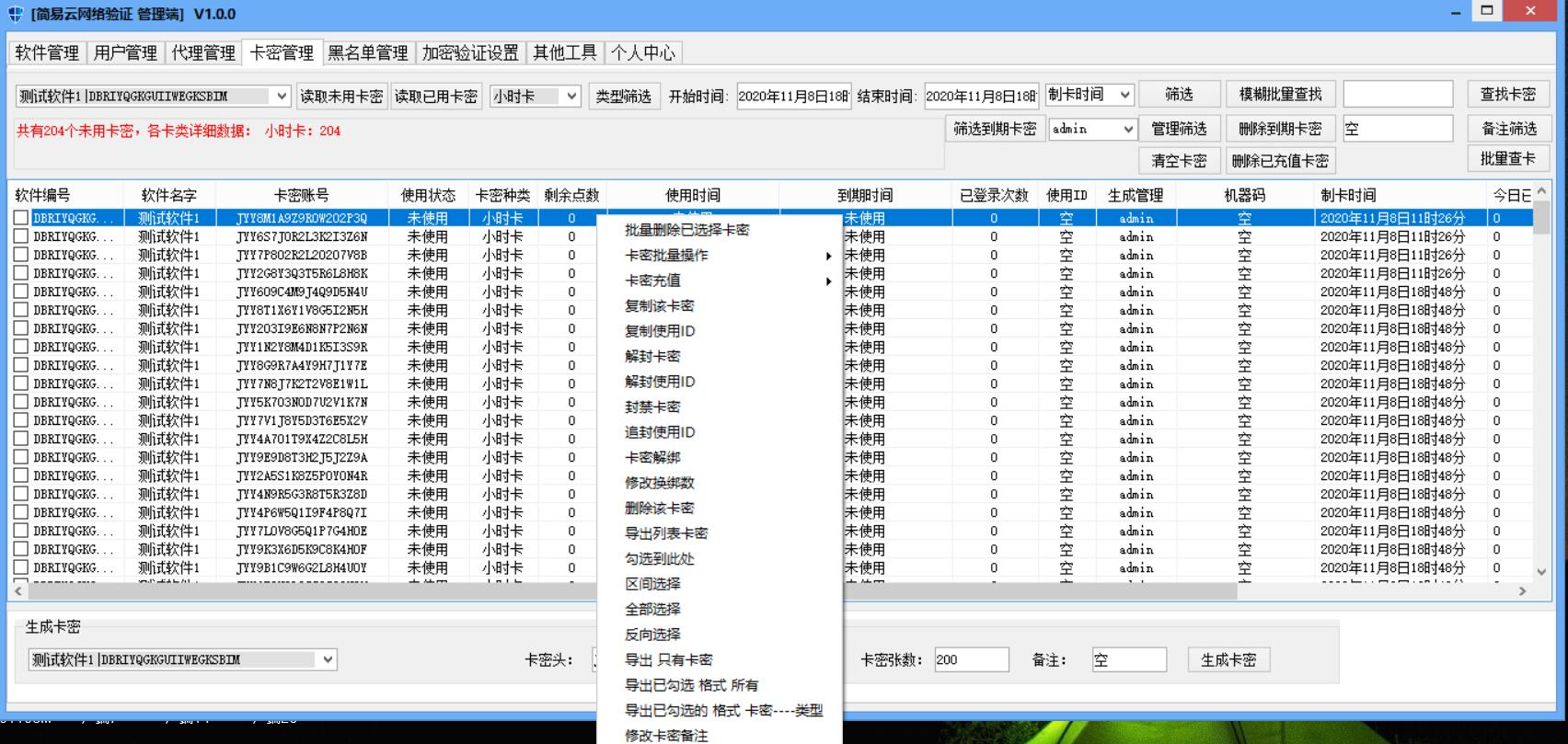Expand the 制卡时间 filter dropdown

pos(1124,95)
